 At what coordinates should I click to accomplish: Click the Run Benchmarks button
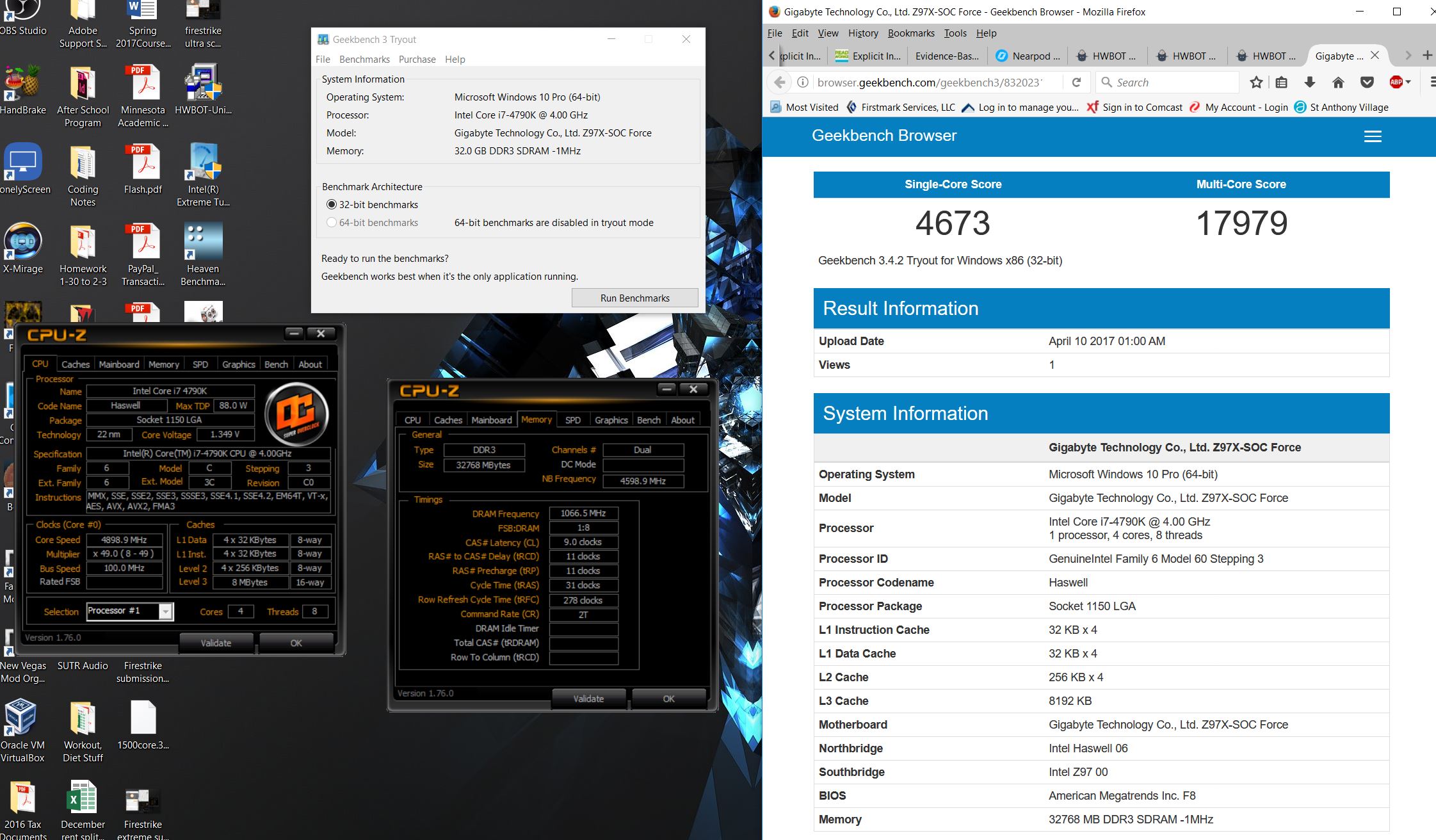click(634, 298)
